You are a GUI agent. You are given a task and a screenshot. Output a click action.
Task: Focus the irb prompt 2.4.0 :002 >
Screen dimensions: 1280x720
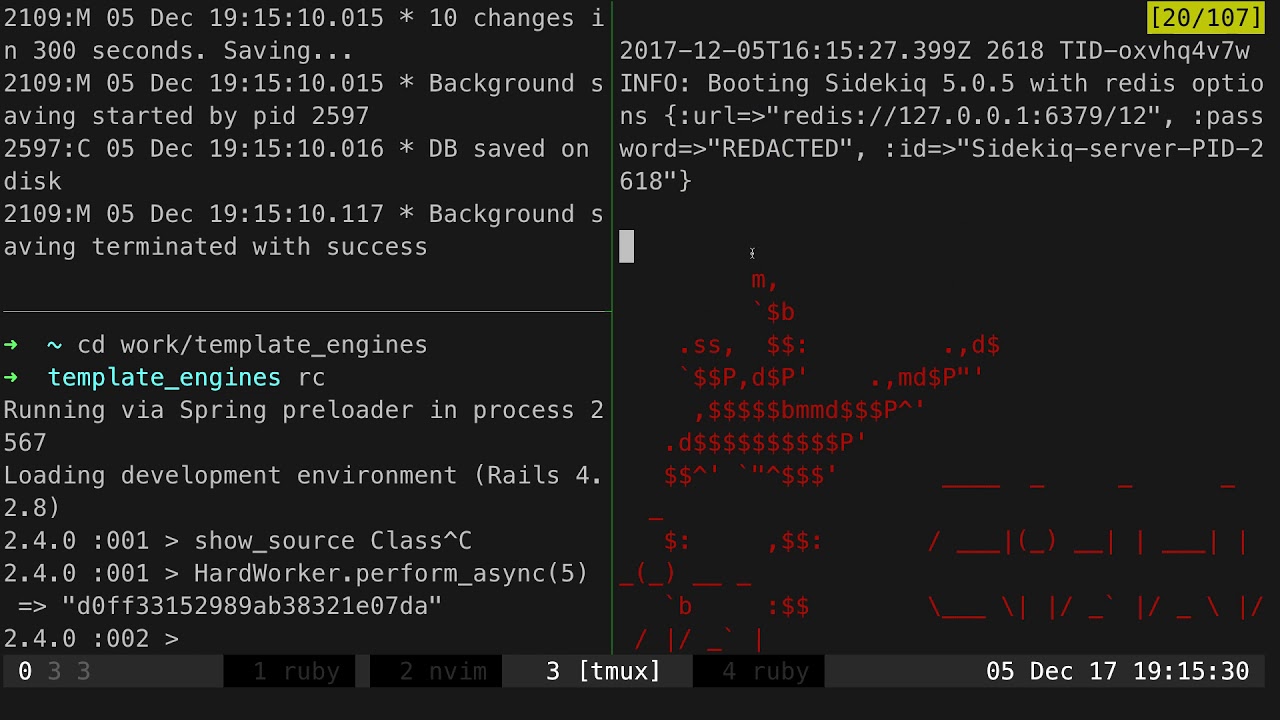[x=91, y=638]
